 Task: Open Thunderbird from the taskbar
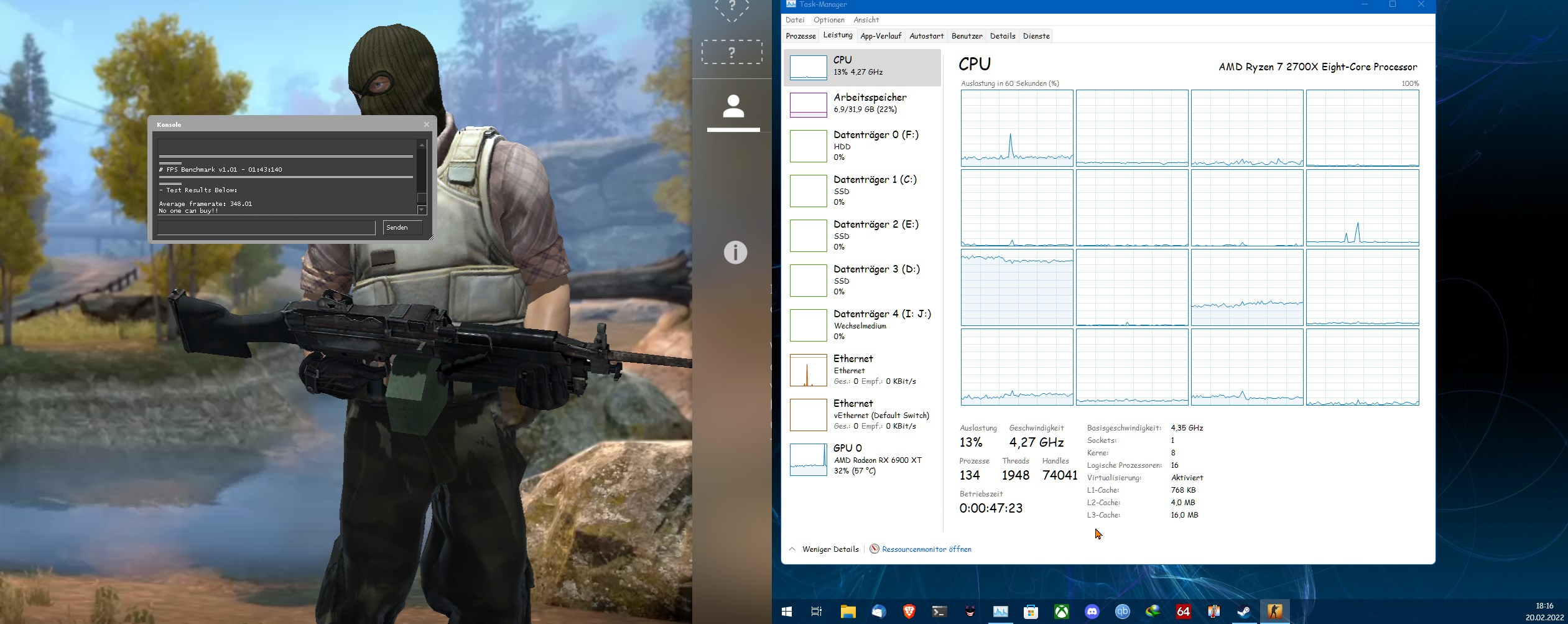tap(878, 612)
